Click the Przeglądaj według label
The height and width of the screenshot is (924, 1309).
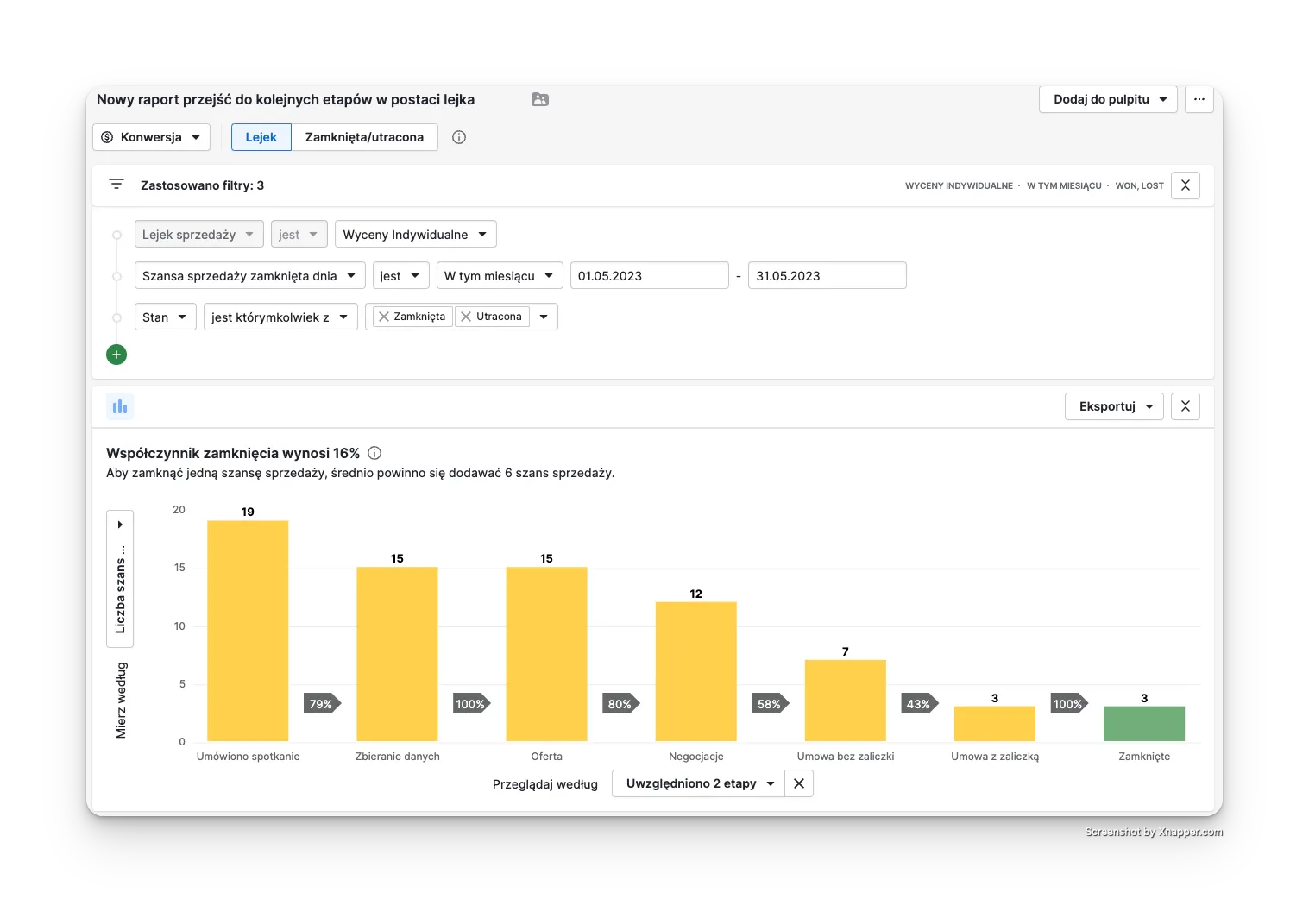pyautogui.click(x=545, y=784)
